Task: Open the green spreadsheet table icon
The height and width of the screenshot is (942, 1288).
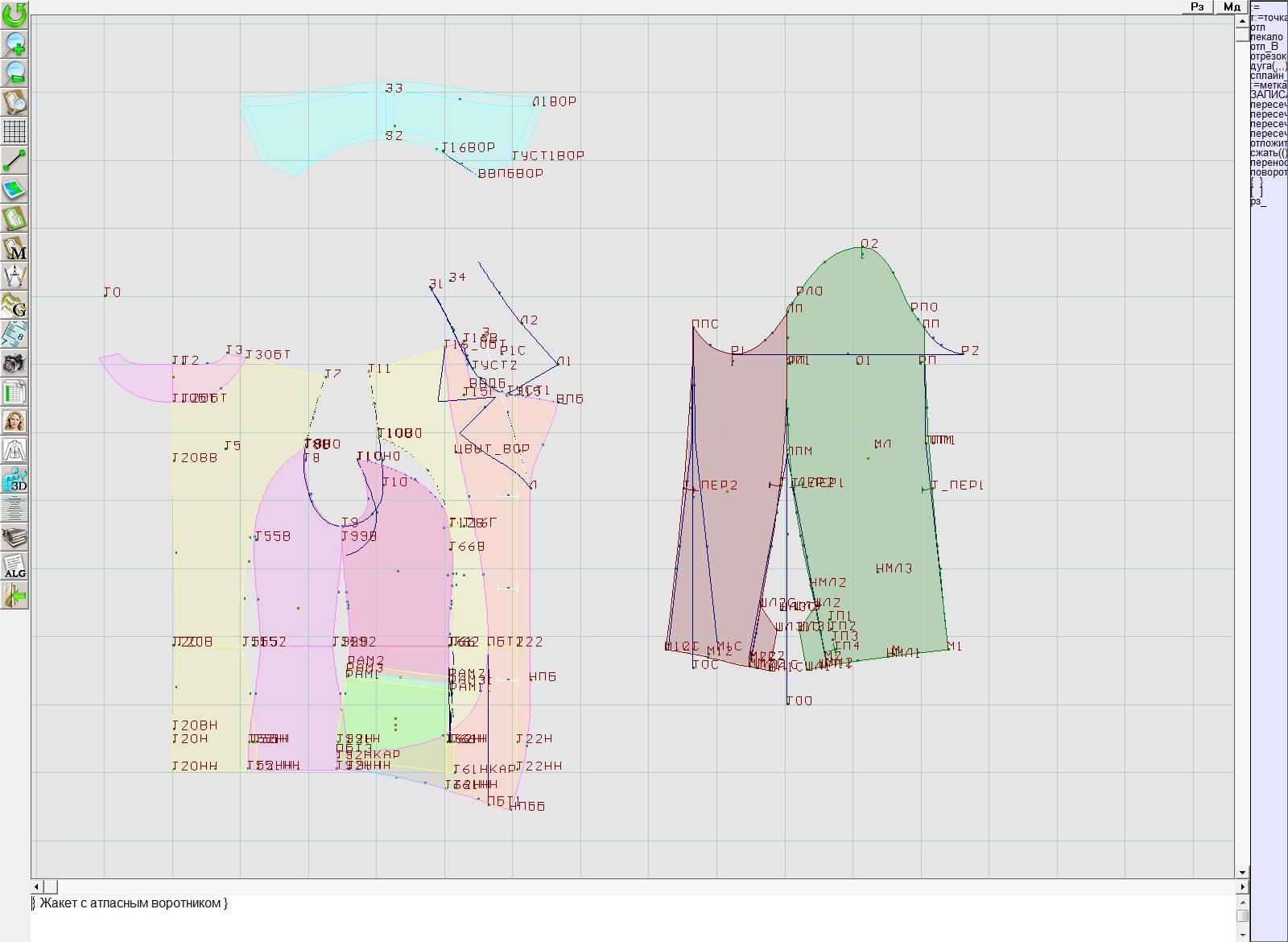Action: 14,393
